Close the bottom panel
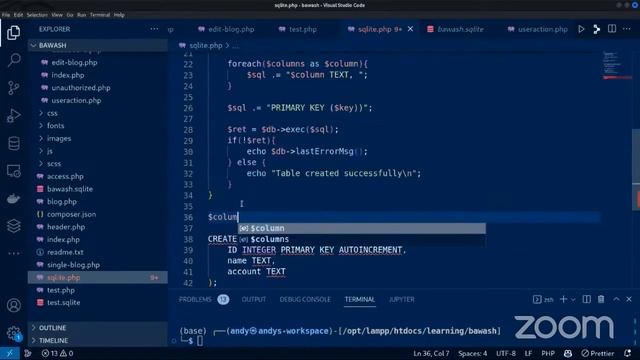This screenshot has height=360, width=640. [629, 299]
